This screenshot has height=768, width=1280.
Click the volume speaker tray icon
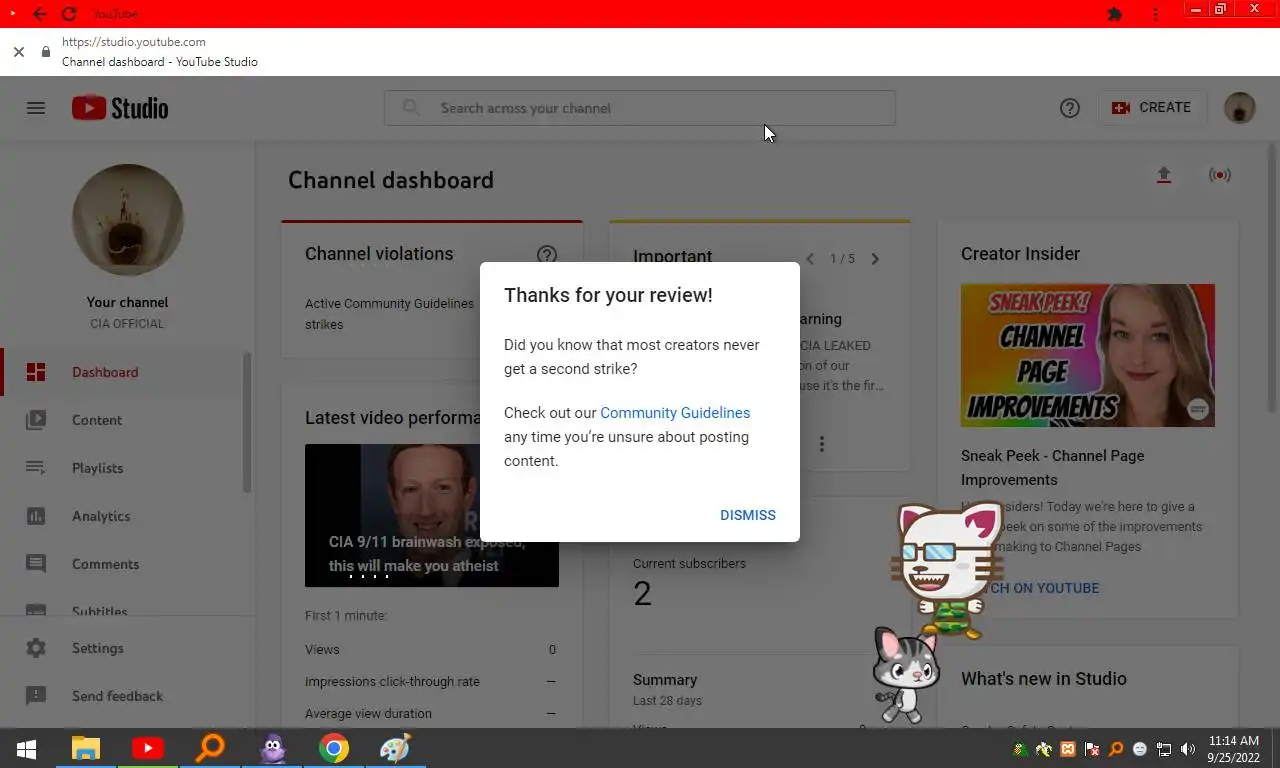click(1188, 749)
